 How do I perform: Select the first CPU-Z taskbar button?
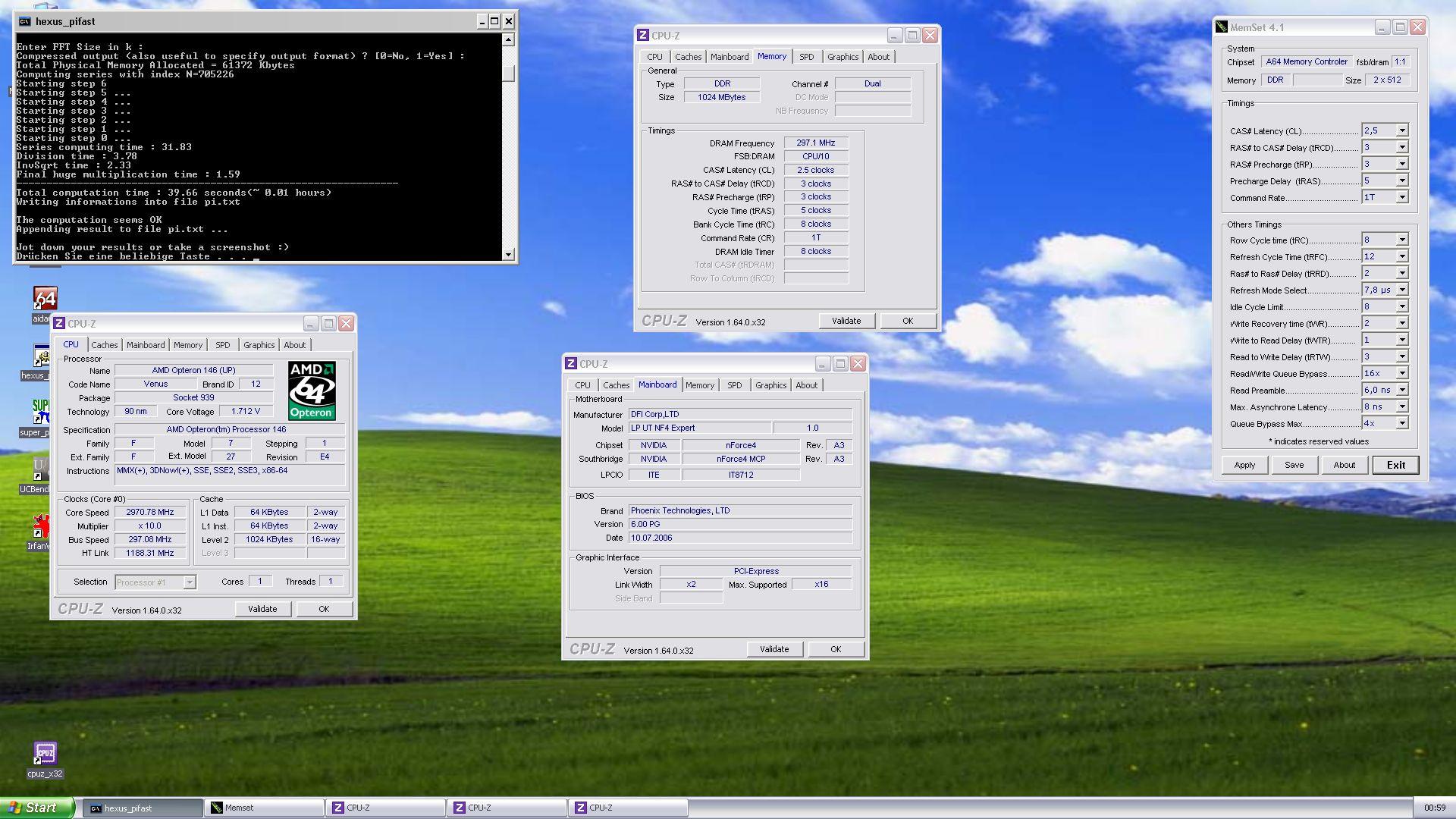[x=385, y=808]
